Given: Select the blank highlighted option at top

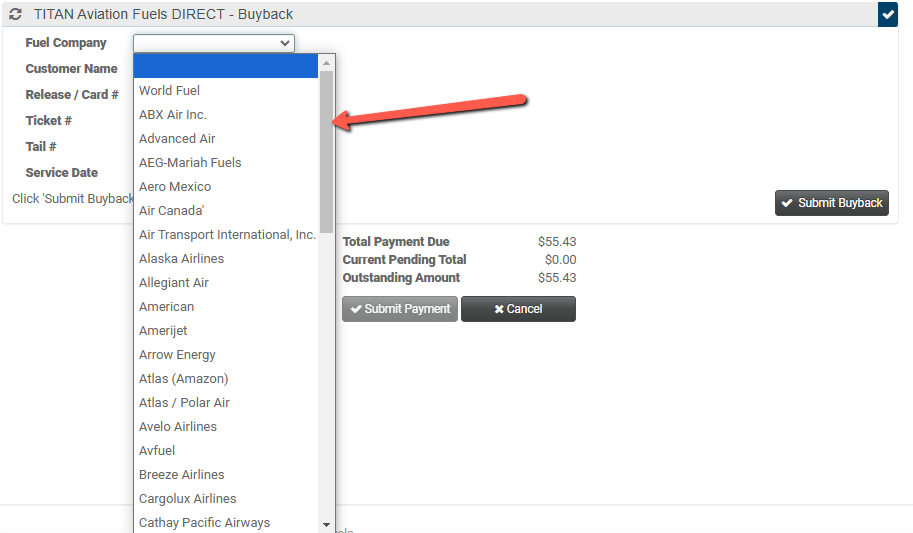Looking at the screenshot, I should click(226, 67).
